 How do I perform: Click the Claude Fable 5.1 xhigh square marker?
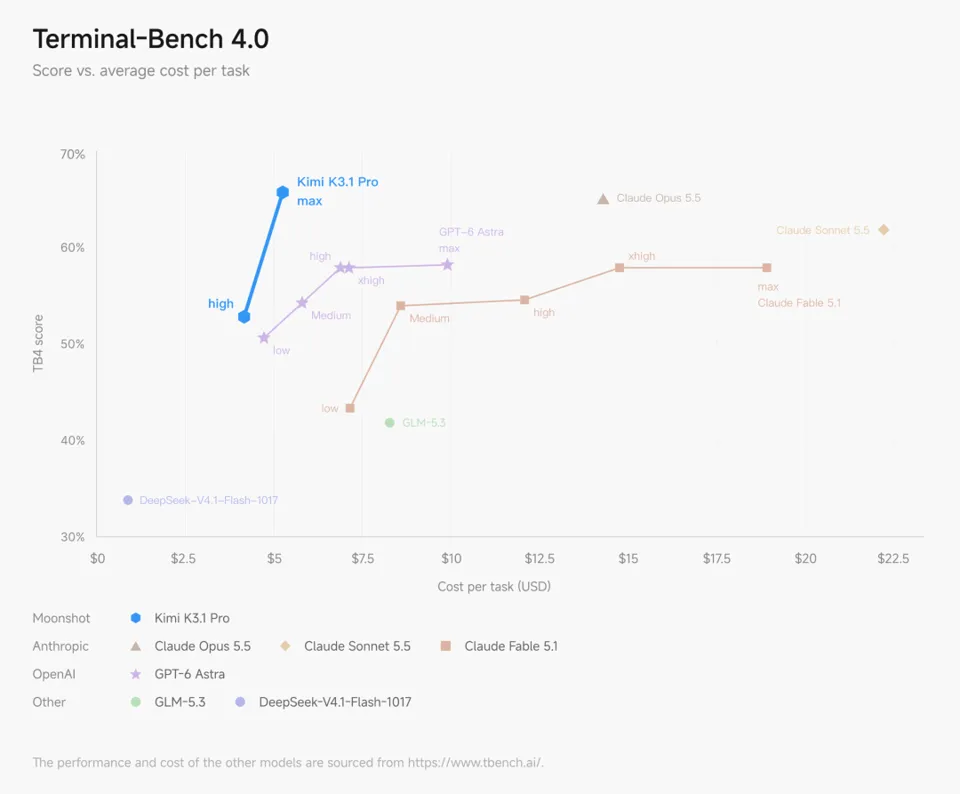point(620,268)
